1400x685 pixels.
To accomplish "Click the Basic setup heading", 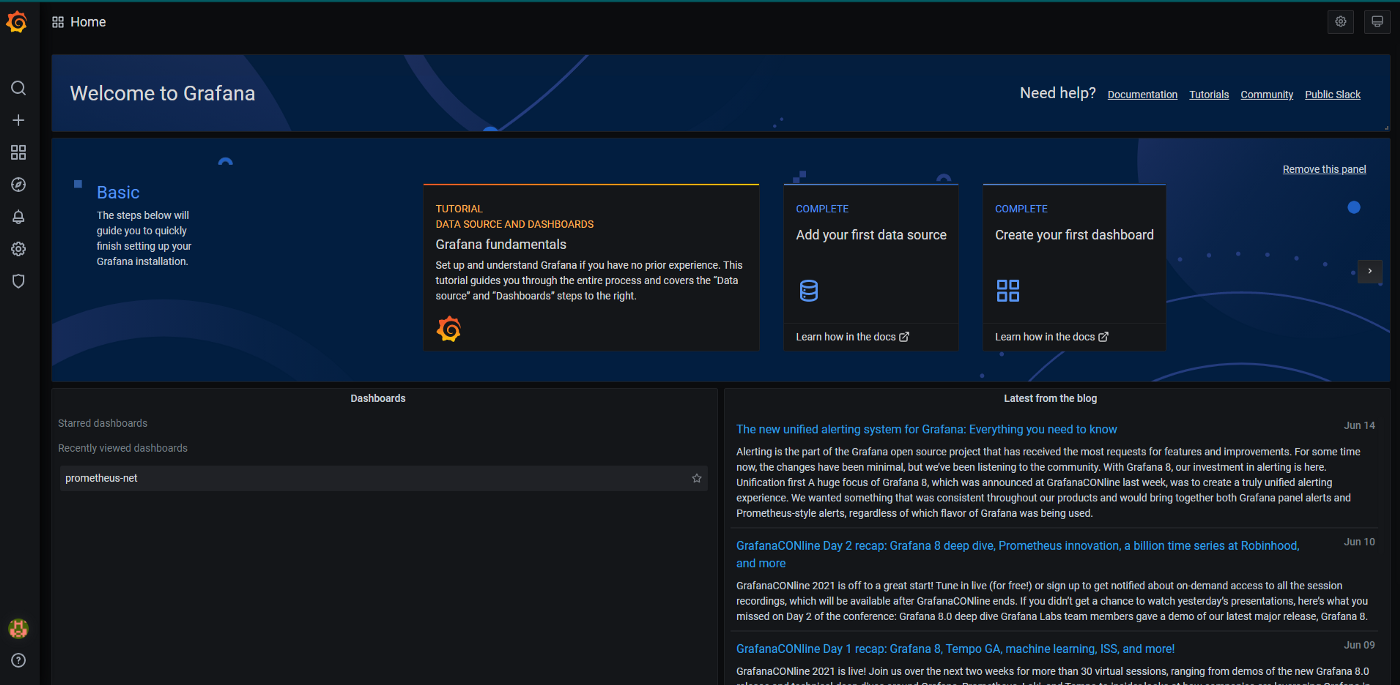I will point(118,192).
